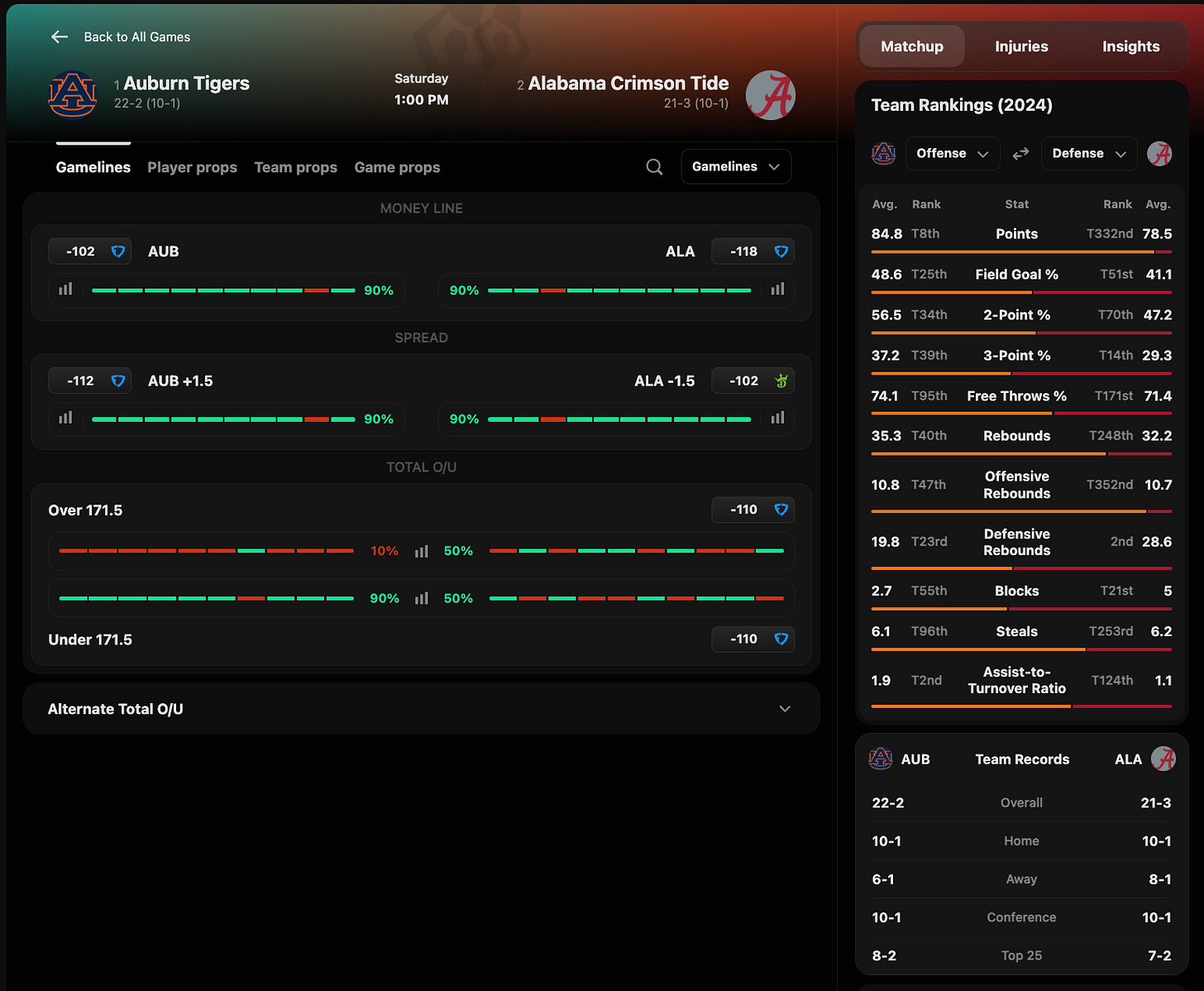Click the Top 25 record row label

pyautogui.click(x=1021, y=955)
